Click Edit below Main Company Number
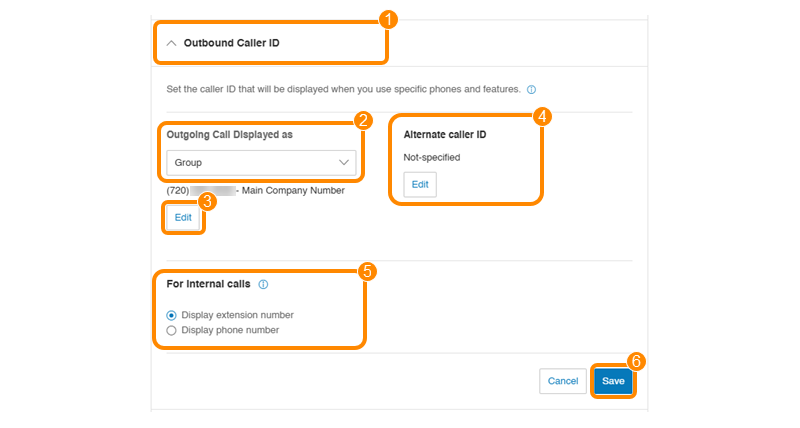The width and height of the screenshot is (800, 428). [x=183, y=217]
